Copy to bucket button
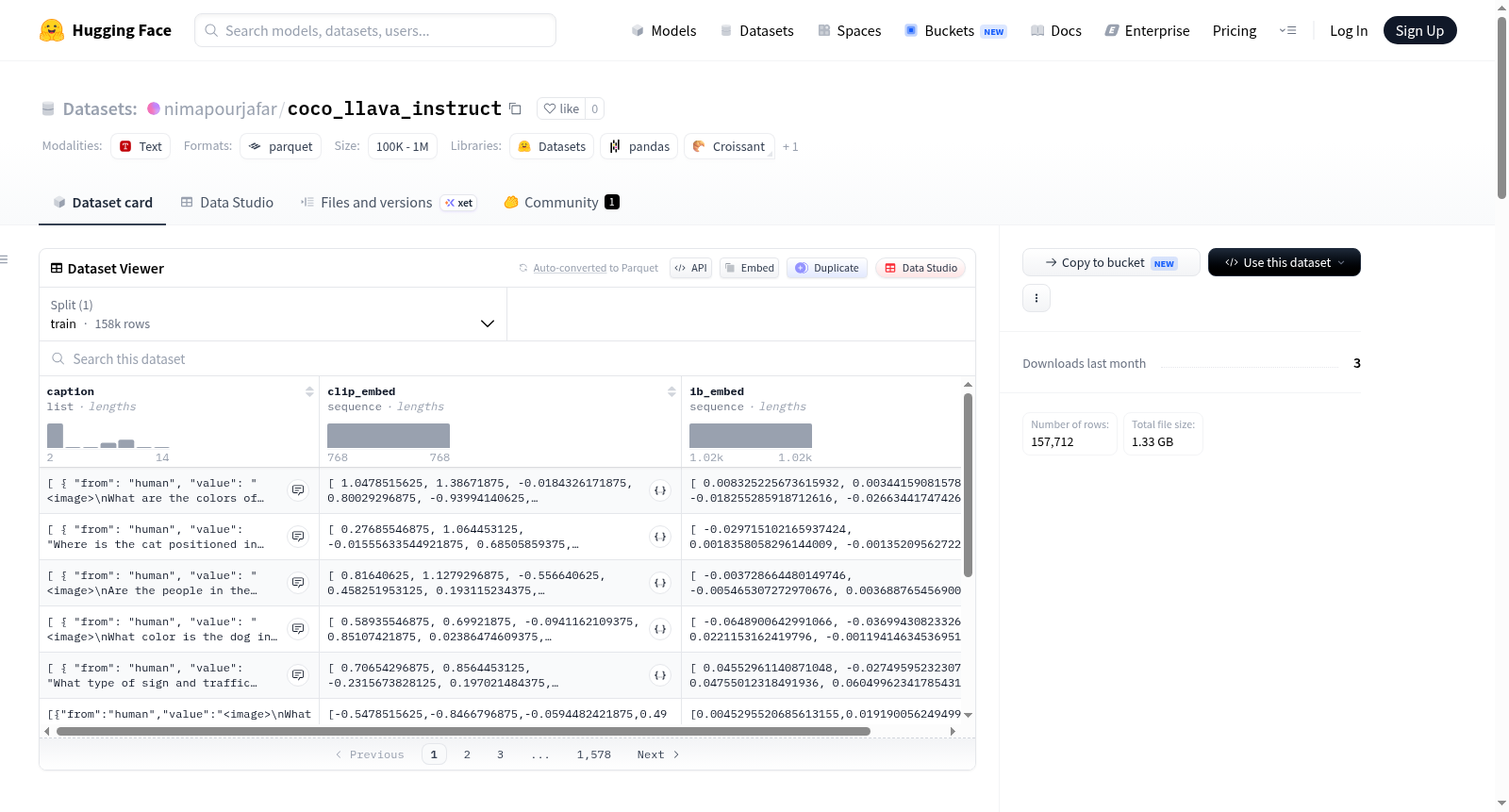 1111,262
